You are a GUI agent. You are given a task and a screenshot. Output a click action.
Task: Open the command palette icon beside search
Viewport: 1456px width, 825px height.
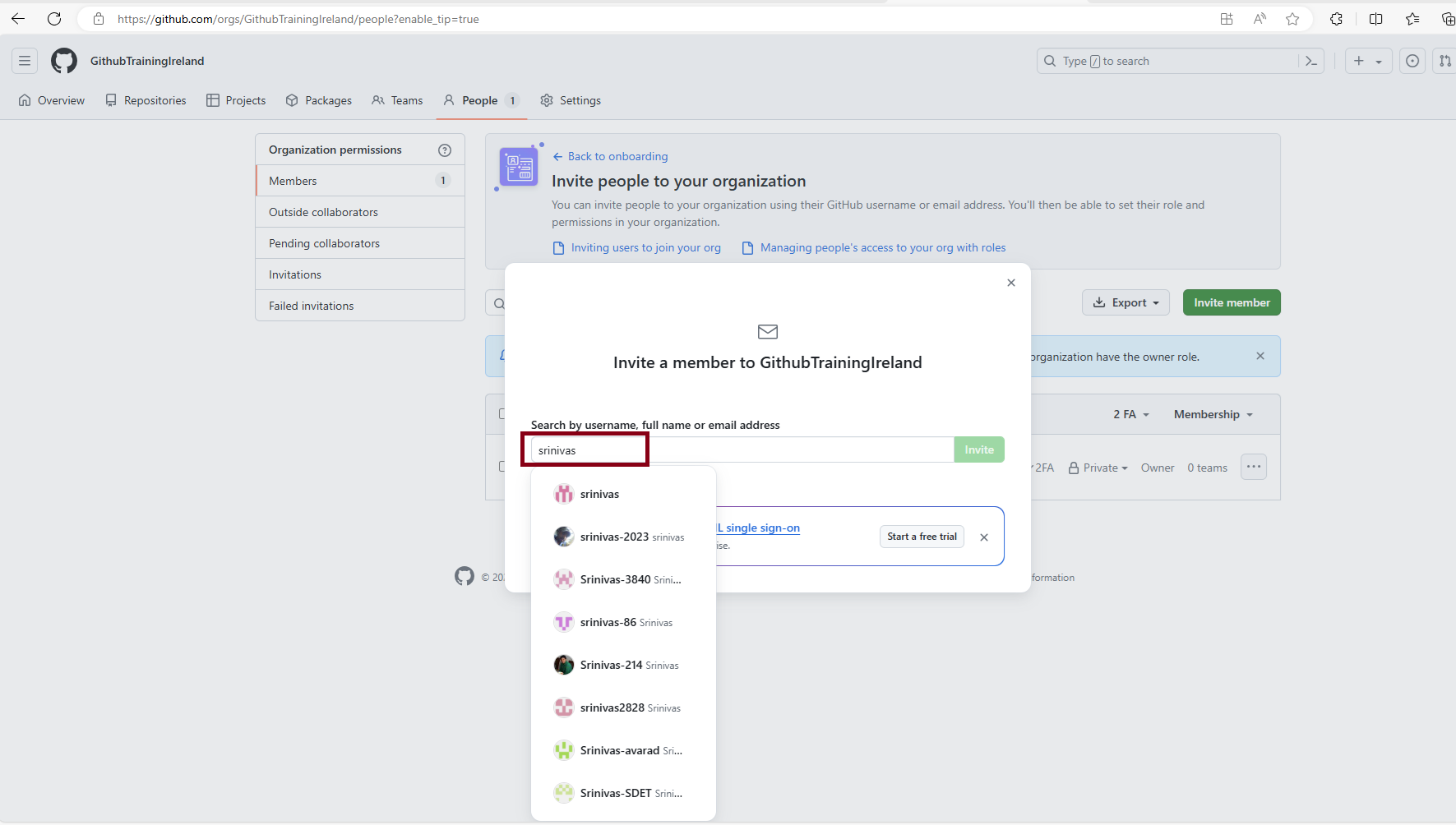[1311, 61]
